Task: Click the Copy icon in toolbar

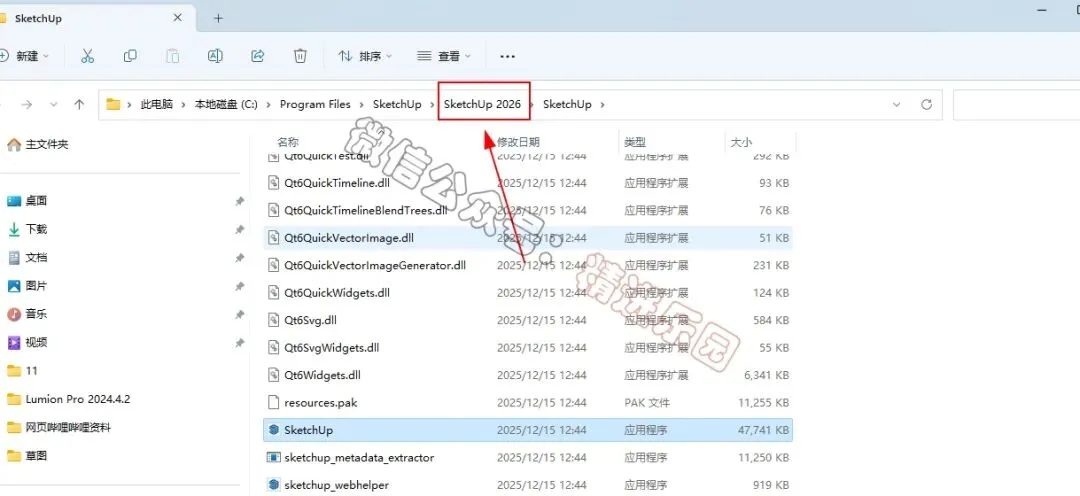Action: (129, 56)
